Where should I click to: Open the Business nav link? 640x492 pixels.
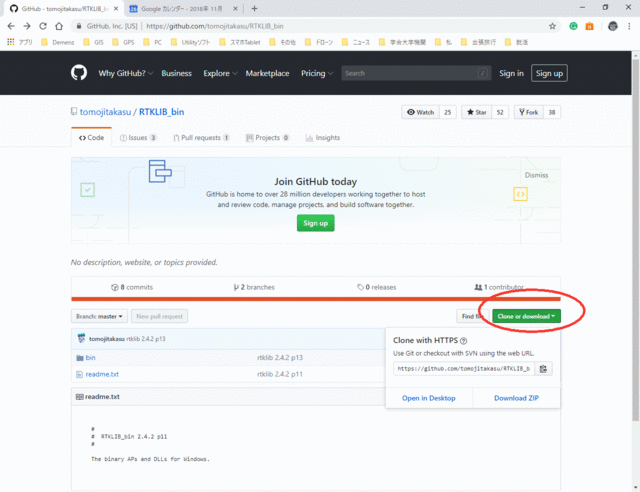click(x=176, y=73)
